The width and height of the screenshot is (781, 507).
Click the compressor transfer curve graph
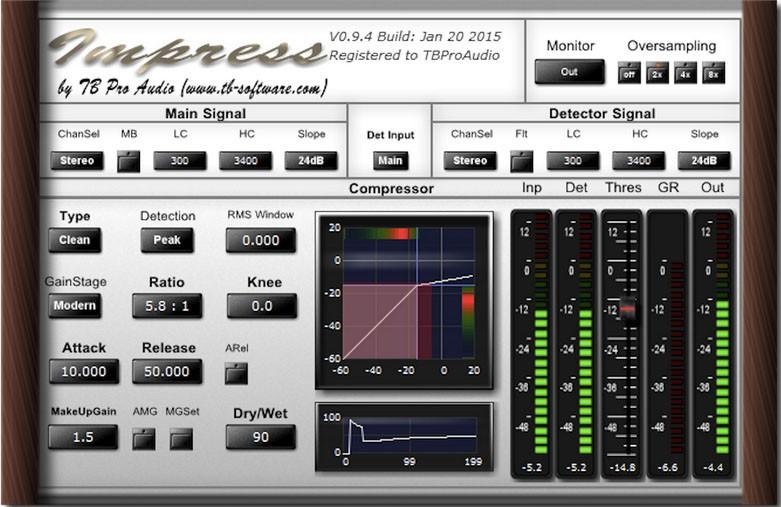click(404, 300)
